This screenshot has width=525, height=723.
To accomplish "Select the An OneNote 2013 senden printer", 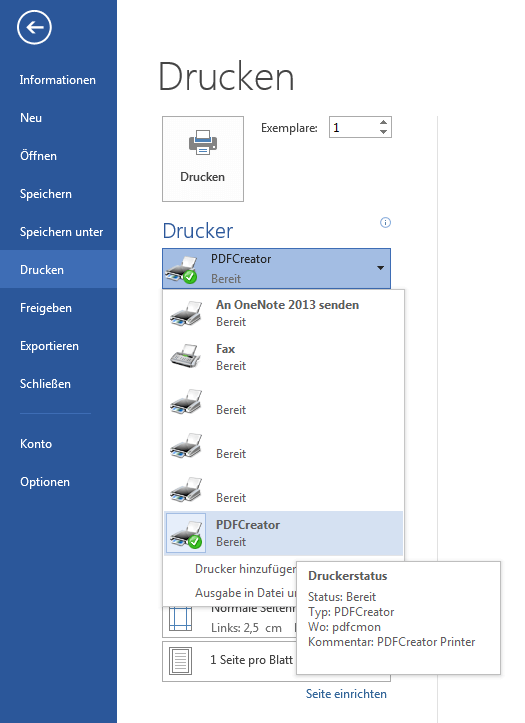I will (x=283, y=313).
